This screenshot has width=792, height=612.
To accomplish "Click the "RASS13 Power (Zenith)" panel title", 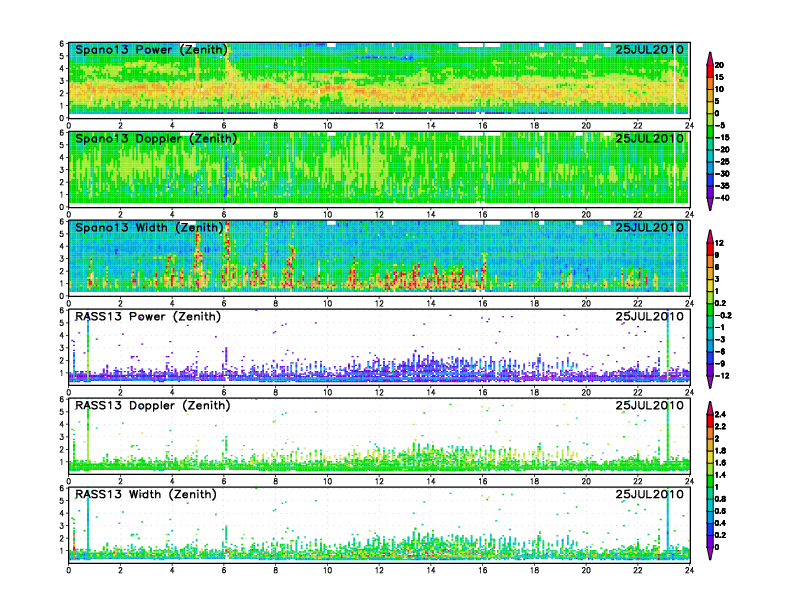I will point(148,317).
